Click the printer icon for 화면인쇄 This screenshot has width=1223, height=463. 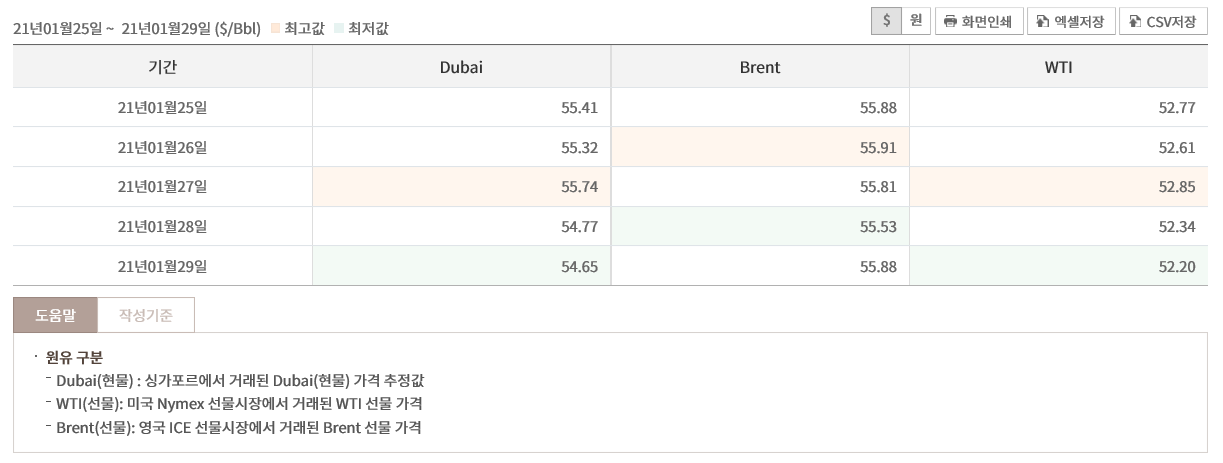point(951,21)
